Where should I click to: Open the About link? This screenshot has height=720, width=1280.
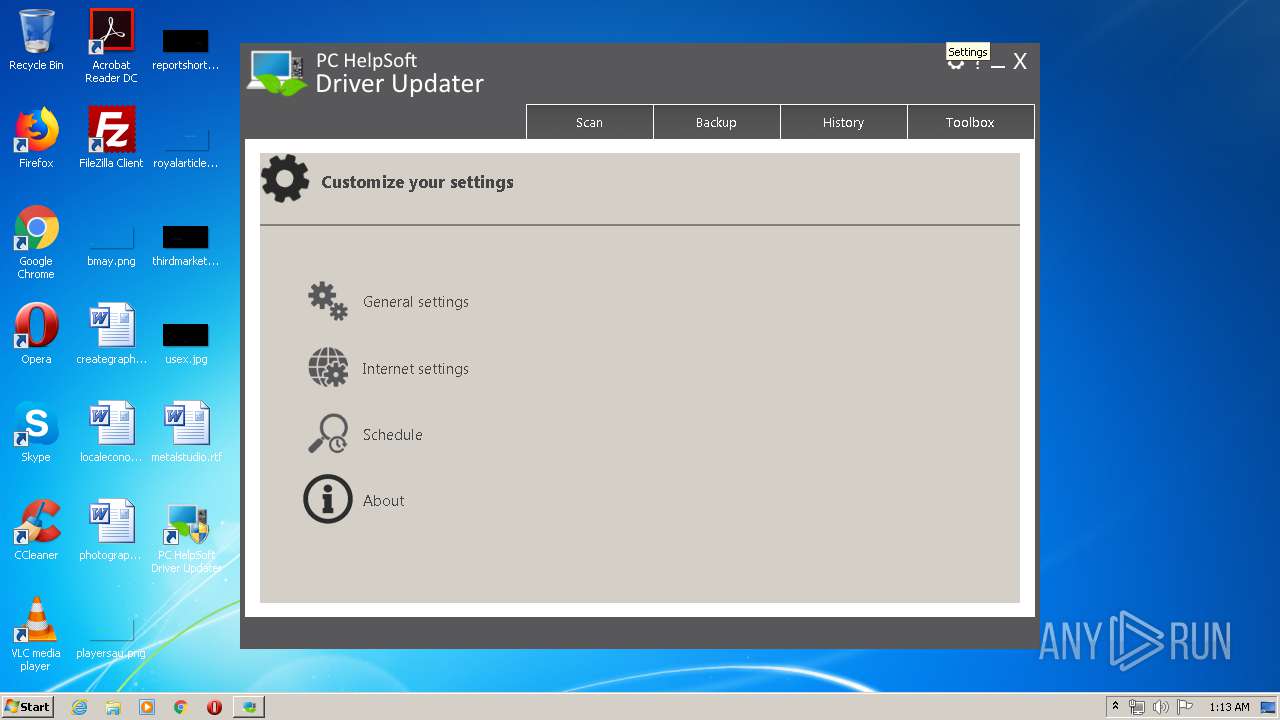tap(384, 501)
